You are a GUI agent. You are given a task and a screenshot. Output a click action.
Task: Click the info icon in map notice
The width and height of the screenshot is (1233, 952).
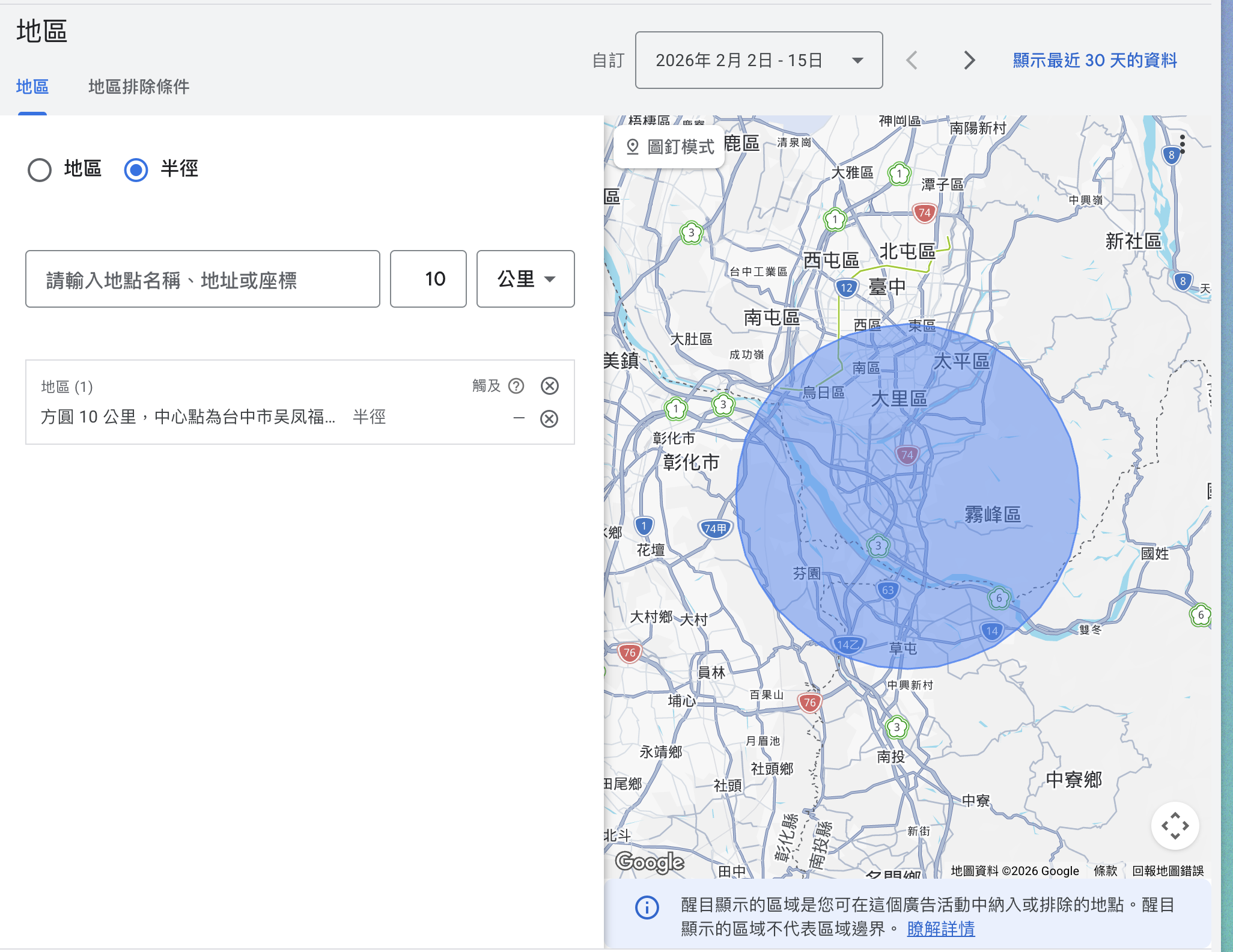647,907
